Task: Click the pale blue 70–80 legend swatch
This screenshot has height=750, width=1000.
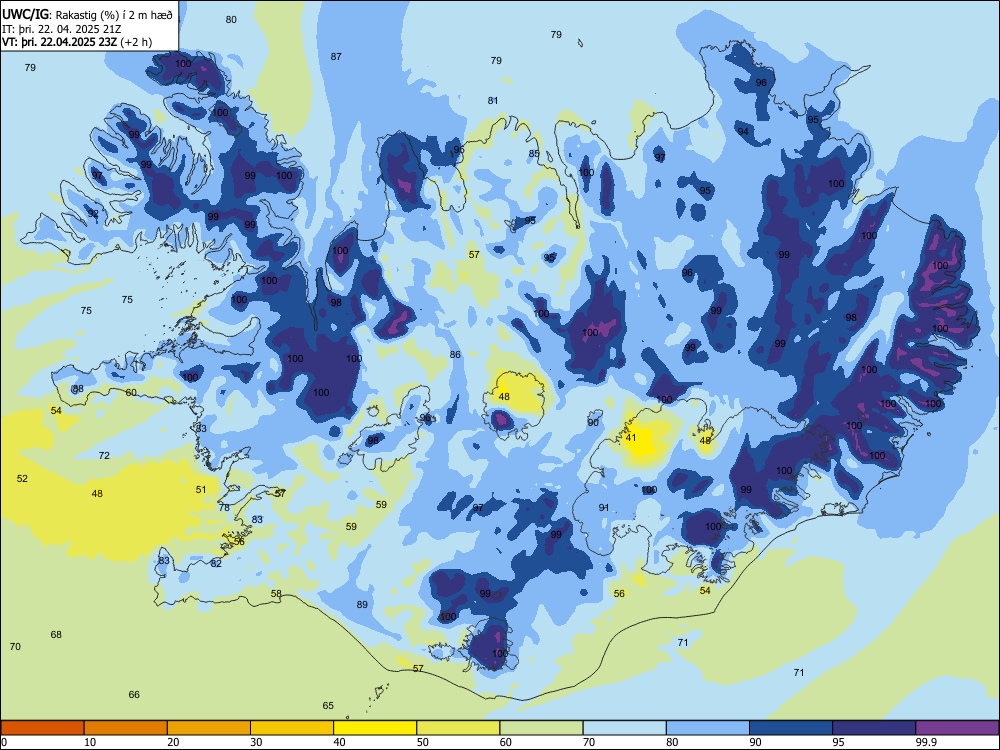Action: (625, 728)
